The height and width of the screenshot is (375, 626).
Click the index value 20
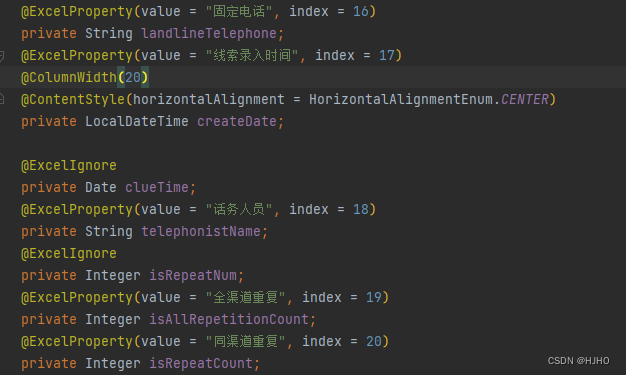click(x=374, y=341)
